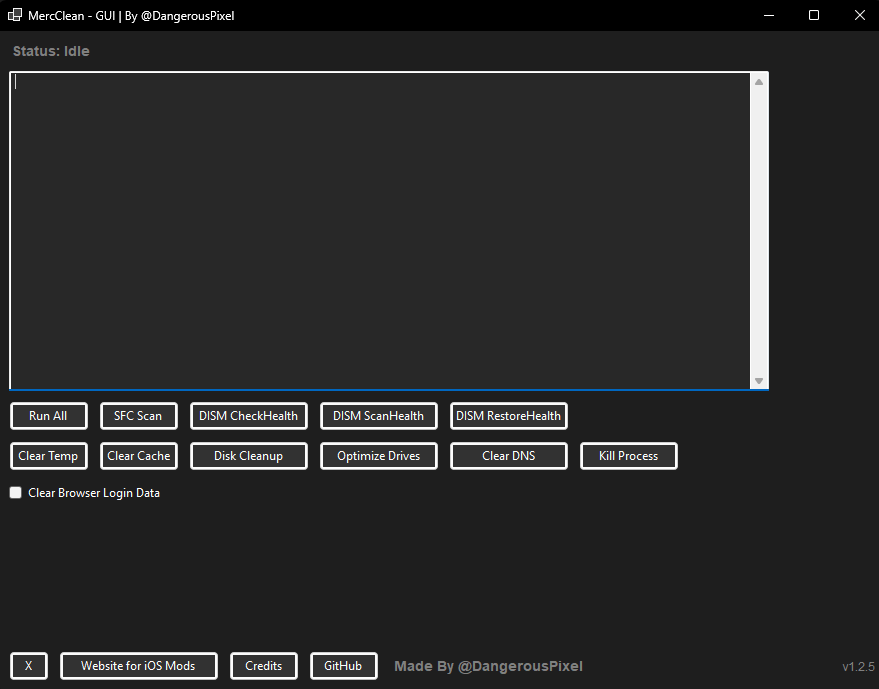Click the scrollbar of the log area
This screenshot has height=689, width=879.
pos(760,230)
